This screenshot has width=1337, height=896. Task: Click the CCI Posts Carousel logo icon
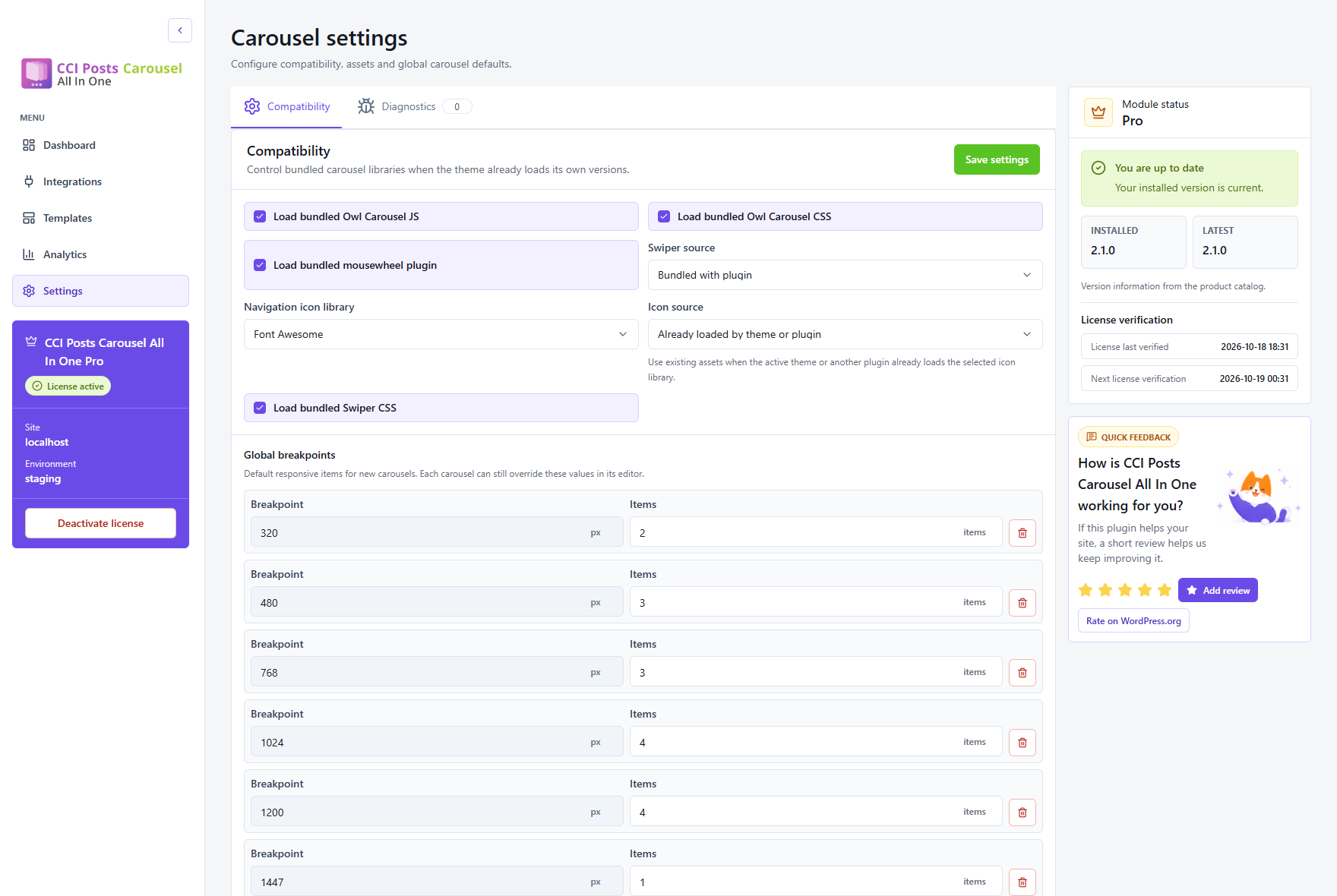pyautogui.click(x=36, y=74)
